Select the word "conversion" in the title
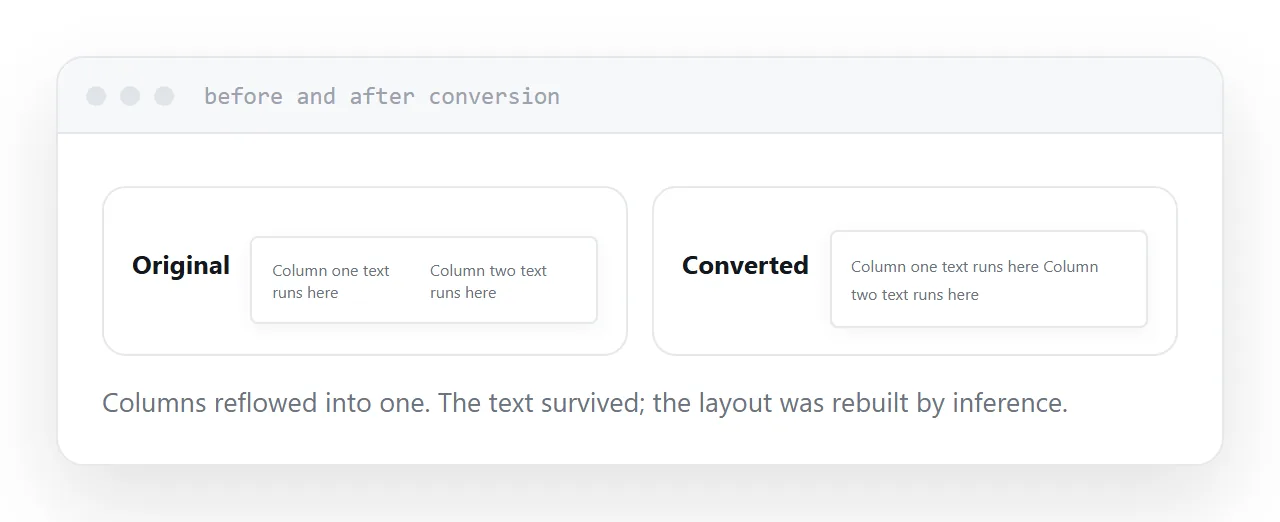 coord(494,96)
